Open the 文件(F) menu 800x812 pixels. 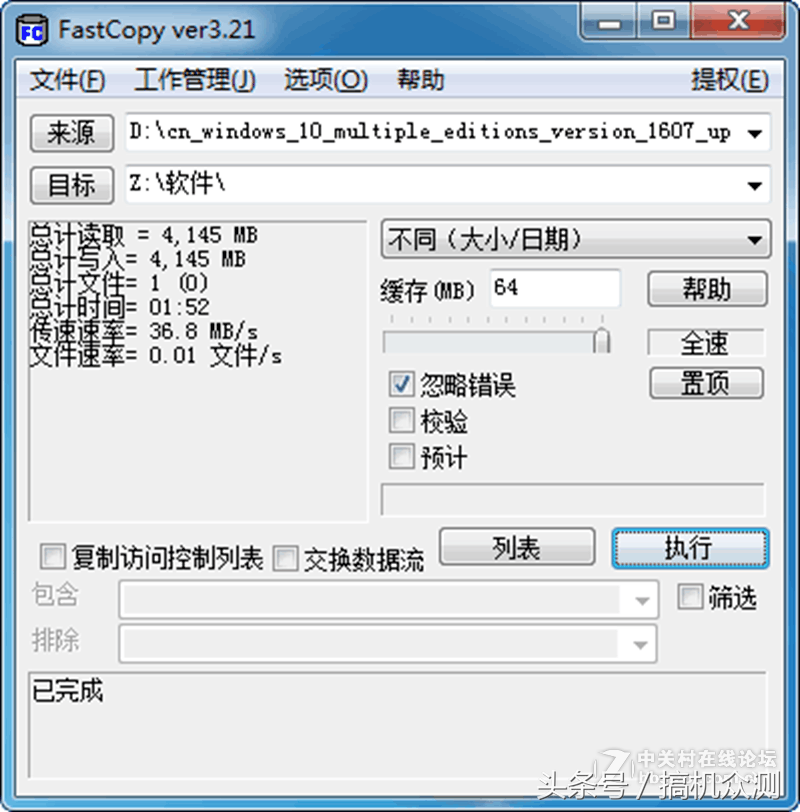(x=67, y=80)
